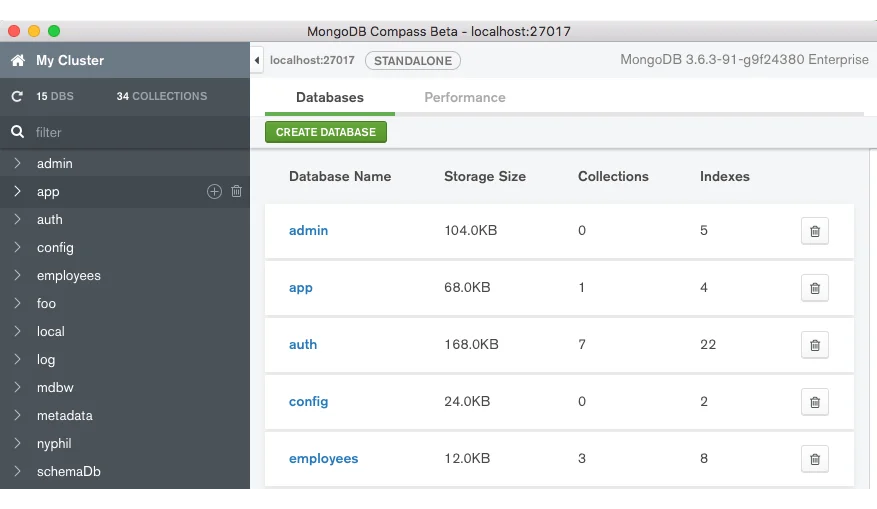Screen dimensions: 877x509
Task: Expand the auth database tree
Action: [17, 219]
